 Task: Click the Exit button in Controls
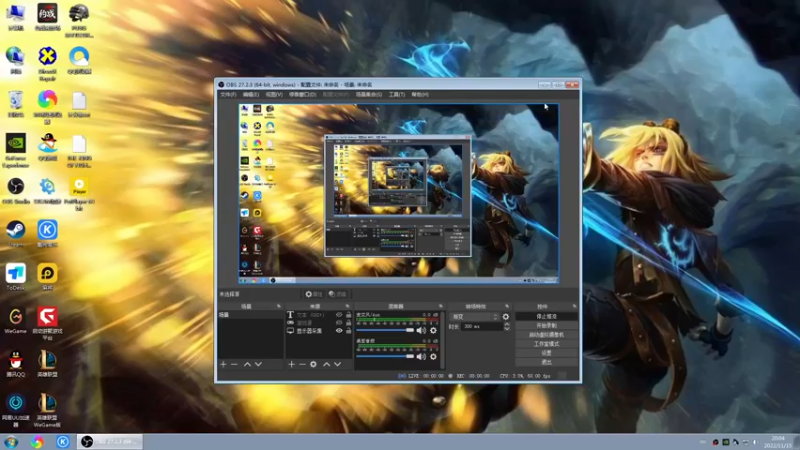(546, 362)
